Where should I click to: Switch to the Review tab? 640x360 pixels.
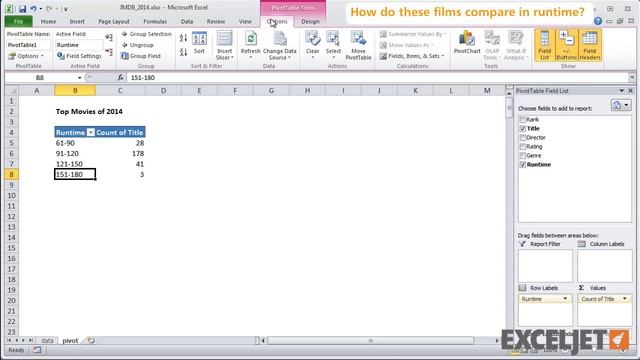click(x=216, y=21)
